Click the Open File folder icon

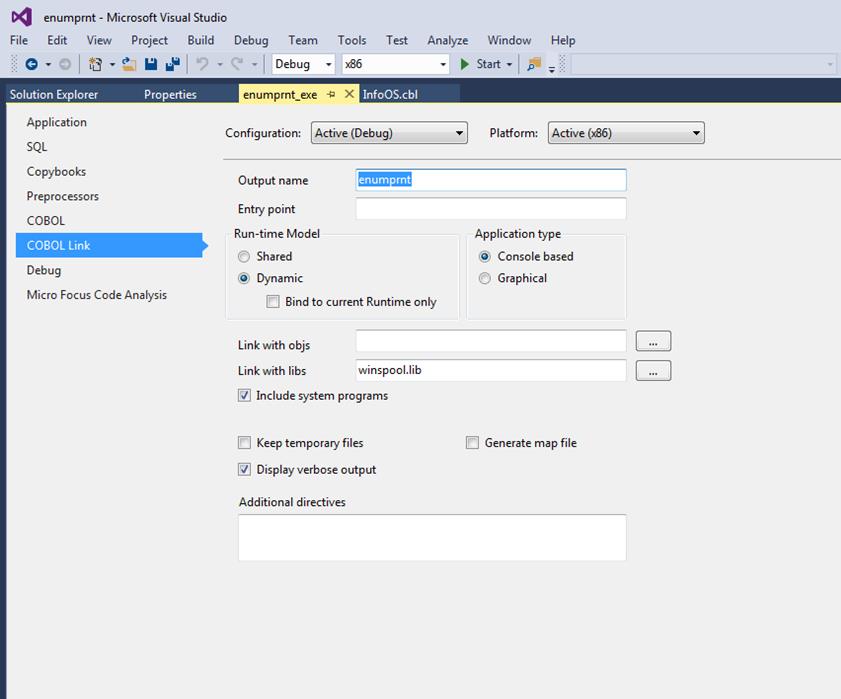[x=129, y=64]
